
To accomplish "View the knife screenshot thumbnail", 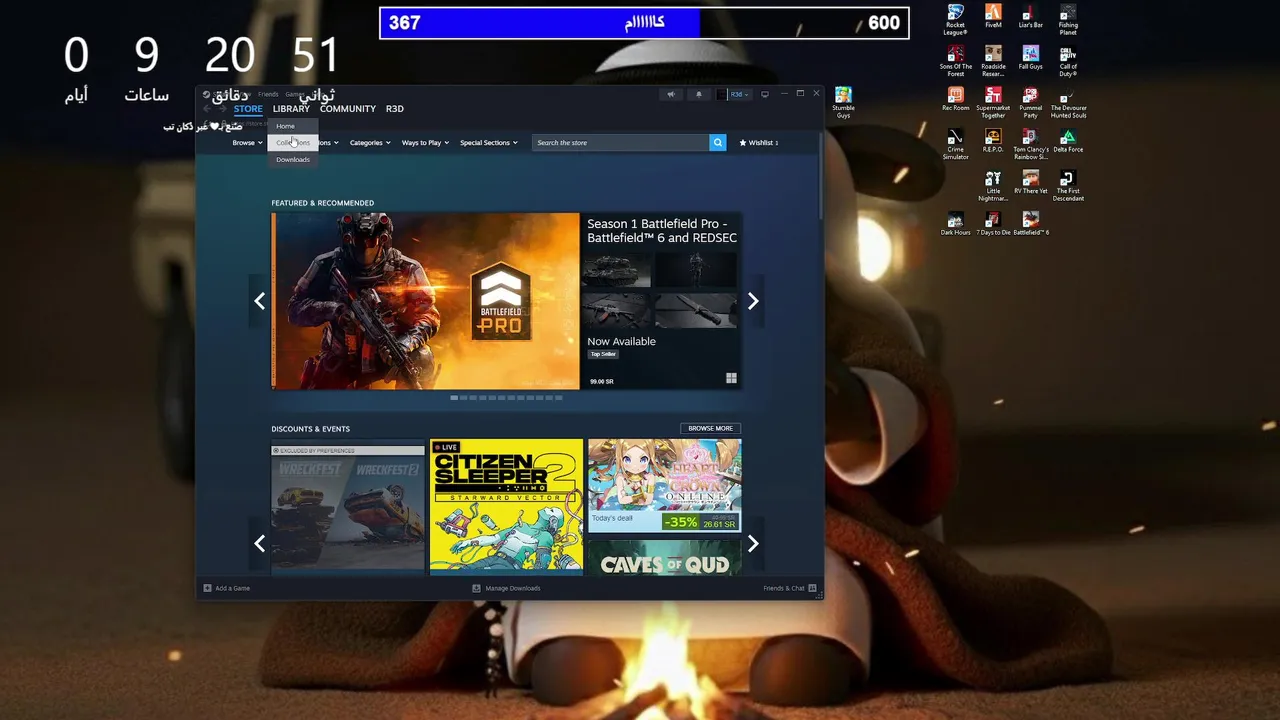I will [x=696, y=309].
